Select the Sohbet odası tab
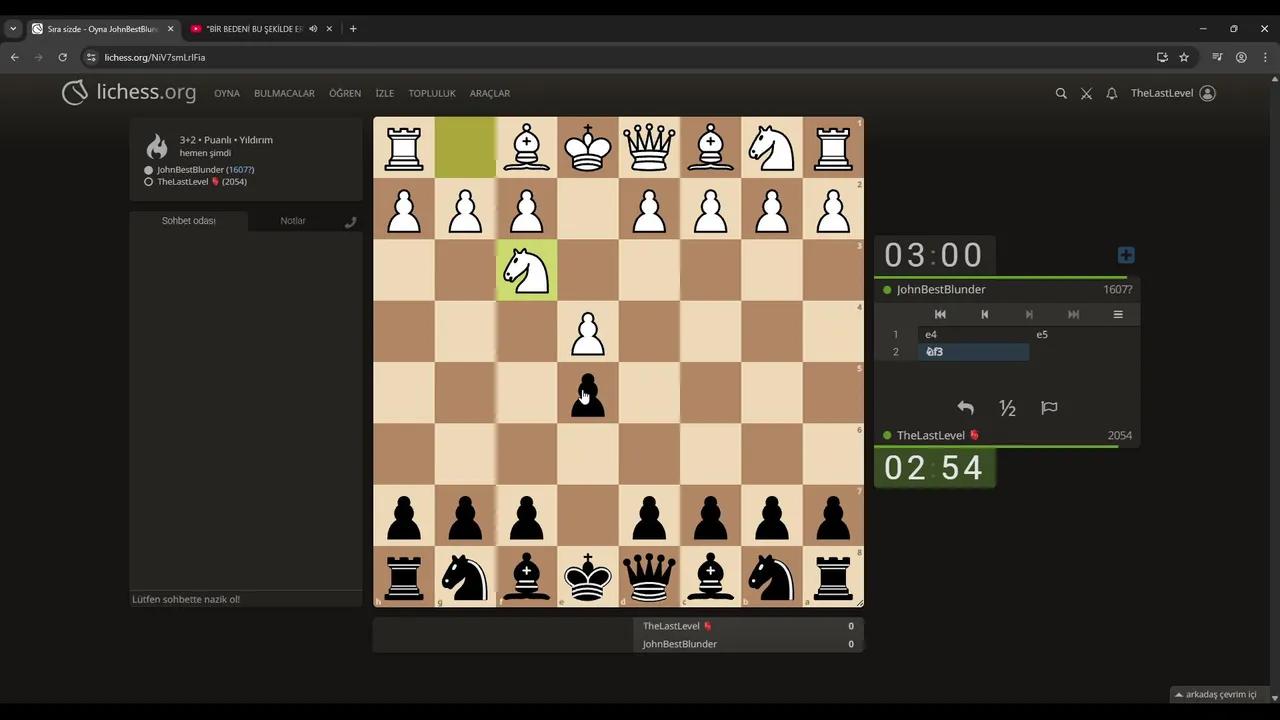The width and height of the screenshot is (1280, 720). (x=189, y=221)
